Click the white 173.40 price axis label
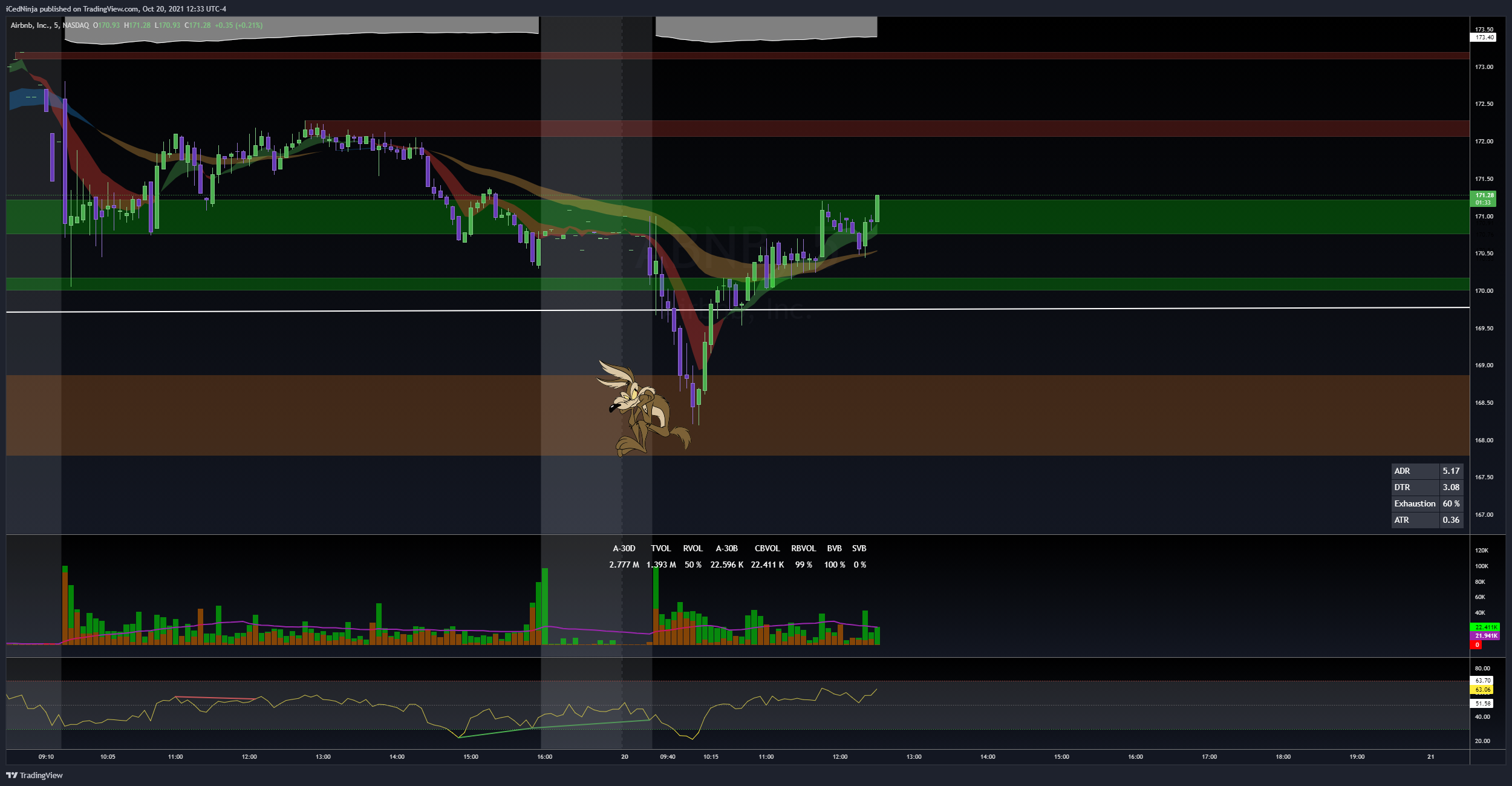Viewport: 1512px width, 786px height. tap(1482, 38)
